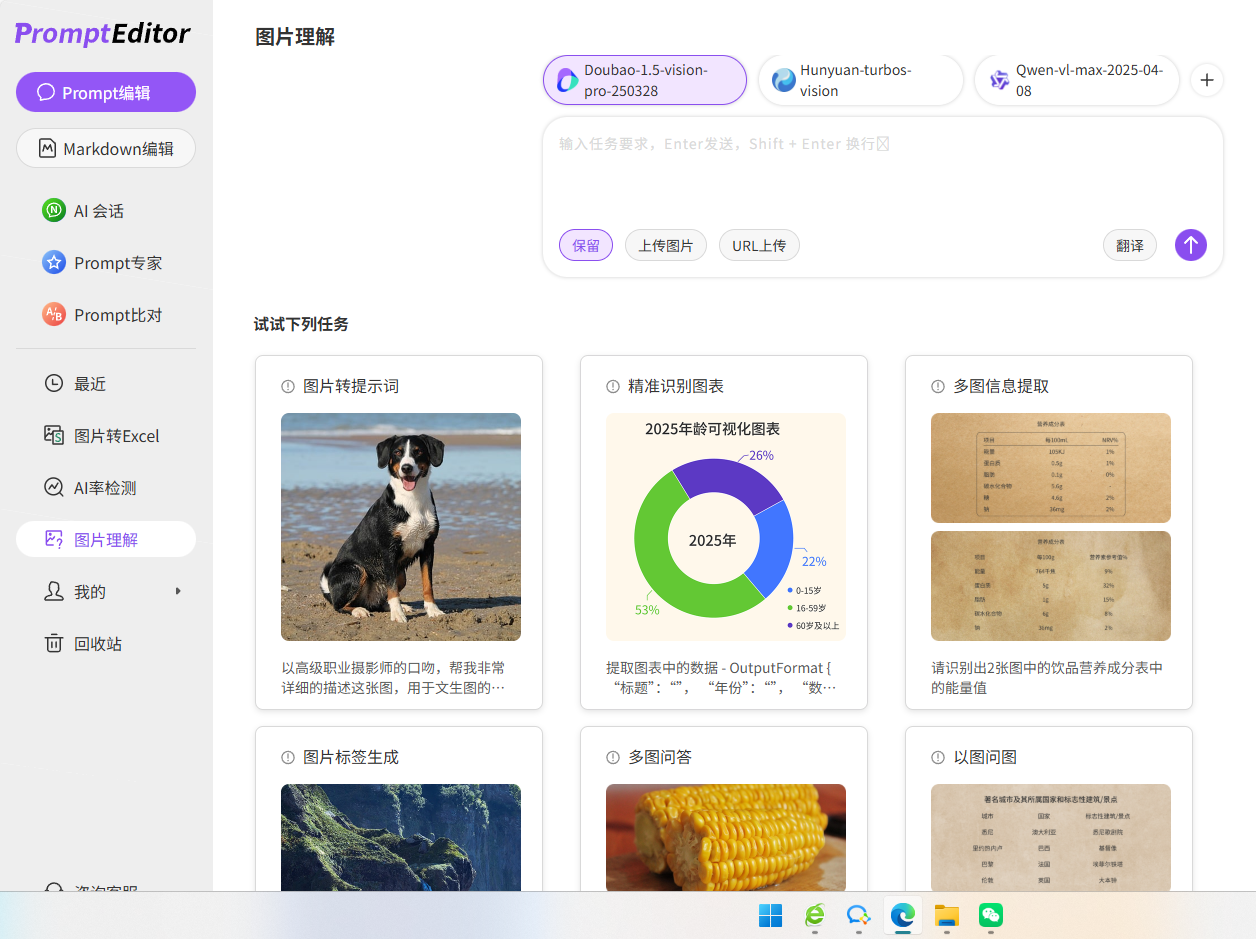Click the purple send arrow button
The image size is (1256, 939).
click(1190, 245)
